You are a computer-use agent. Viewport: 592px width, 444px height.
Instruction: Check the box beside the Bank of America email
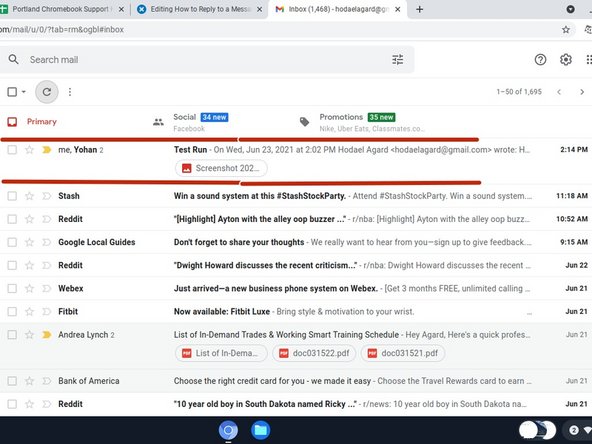click(x=12, y=381)
